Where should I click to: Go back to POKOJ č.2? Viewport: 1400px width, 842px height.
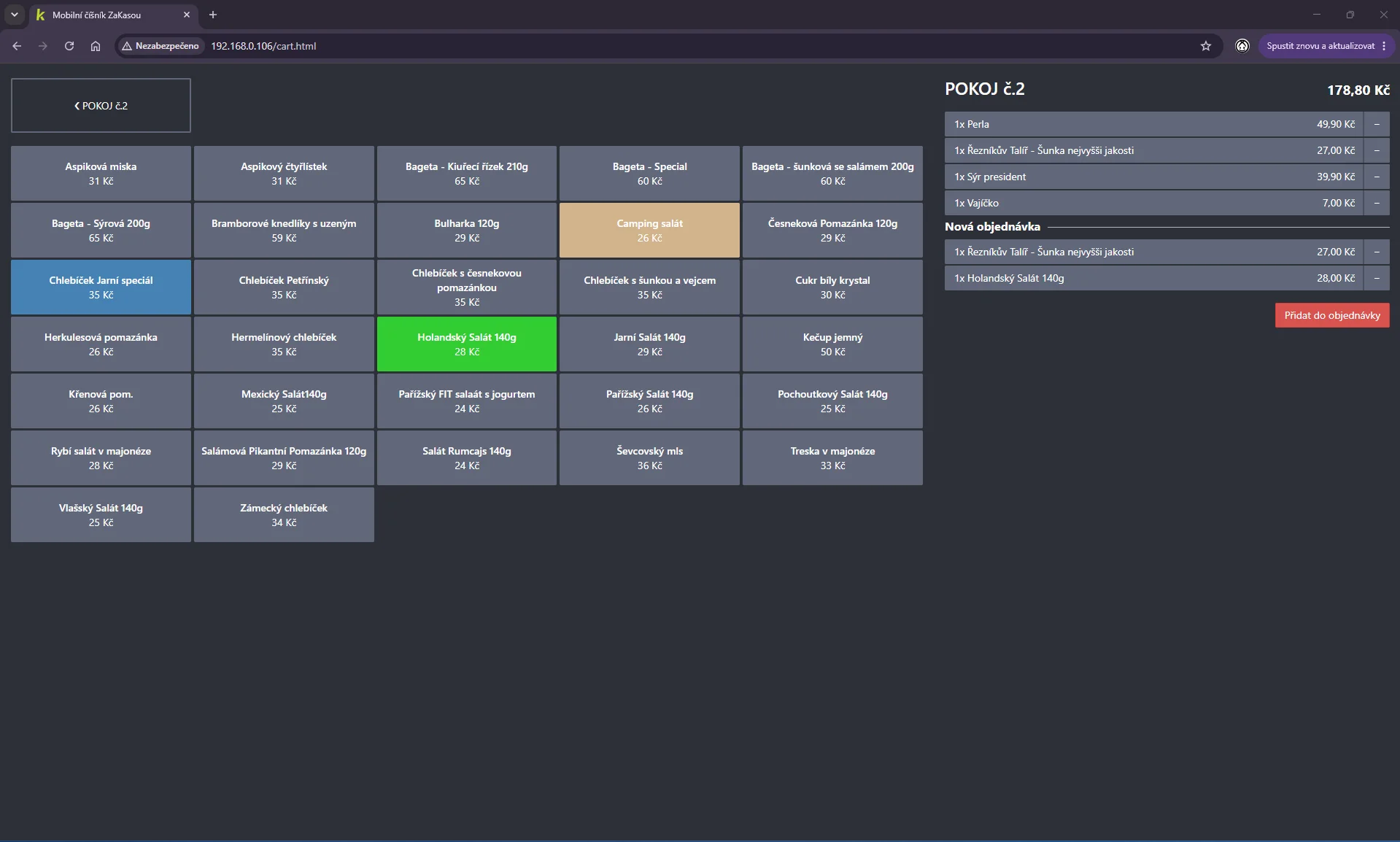101,106
